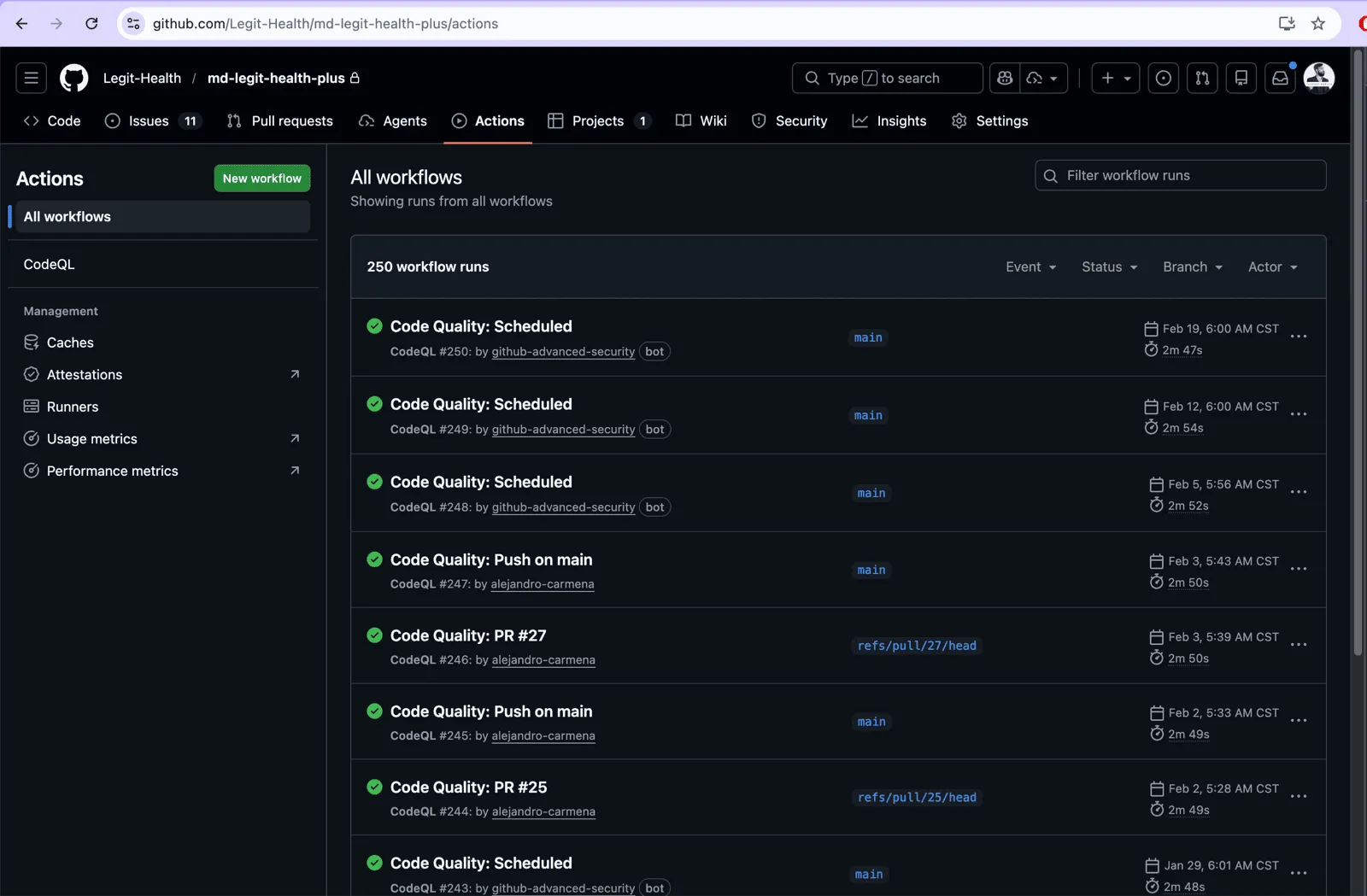Viewport: 1367px width, 896px height.
Task: Open the kebab menu on the first workflow run
Action: coord(1300,337)
